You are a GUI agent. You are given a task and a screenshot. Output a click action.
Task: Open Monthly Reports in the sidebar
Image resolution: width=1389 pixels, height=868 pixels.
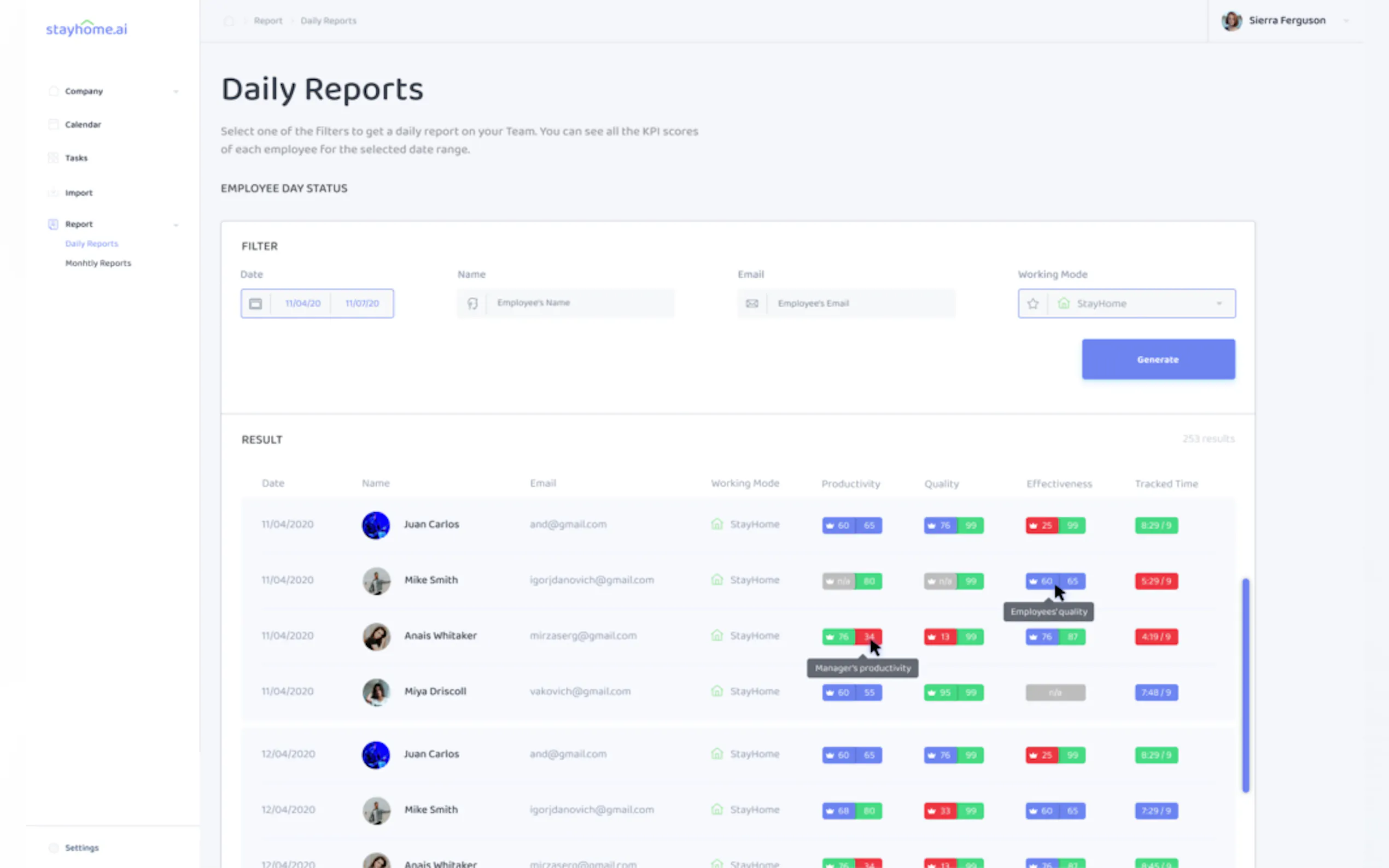coord(98,263)
